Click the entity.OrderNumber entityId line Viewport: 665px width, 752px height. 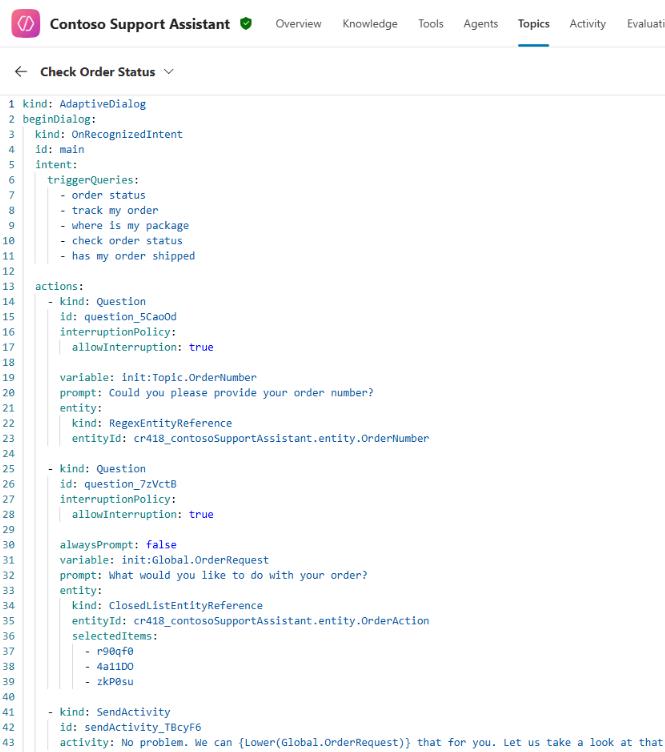pyautogui.click(x=249, y=438)
